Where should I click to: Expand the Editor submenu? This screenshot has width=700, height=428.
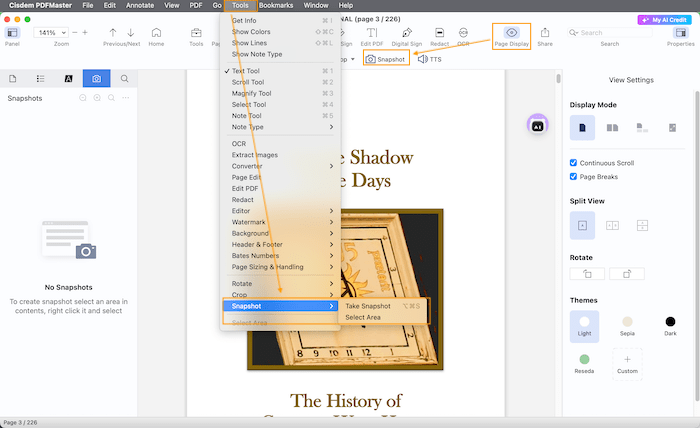[279, 211]
